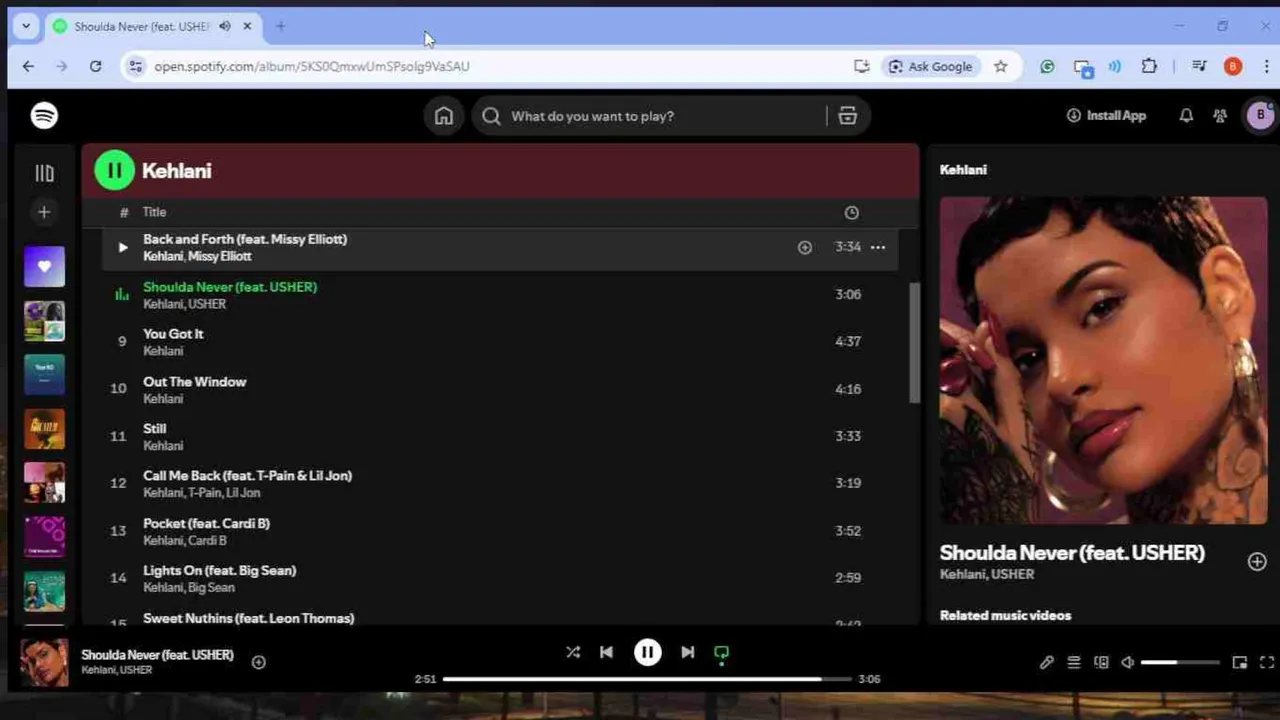Click the Kehlani album artwork

(x=1103, y=360)
